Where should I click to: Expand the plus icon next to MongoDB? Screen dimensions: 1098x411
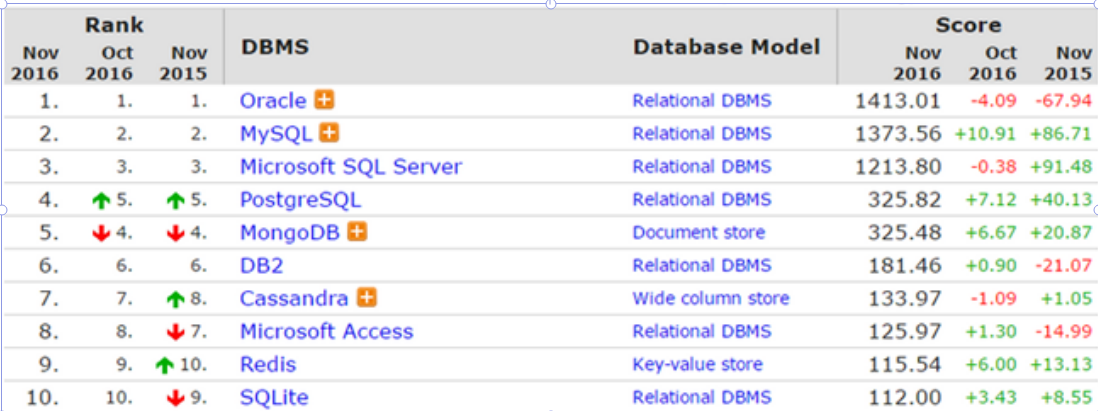[357, 232]
